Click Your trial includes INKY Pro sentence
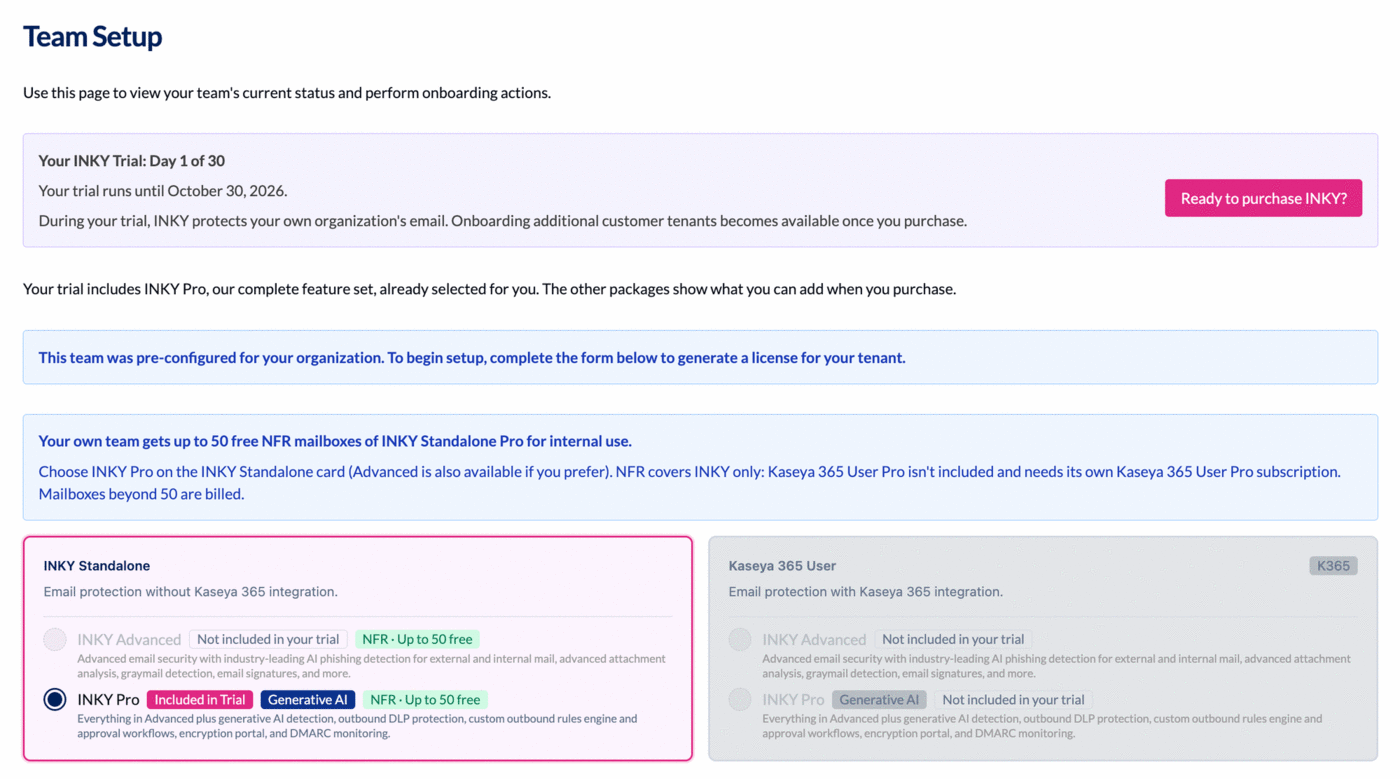The image size is (1400, 779). click(x=489, y=289)
